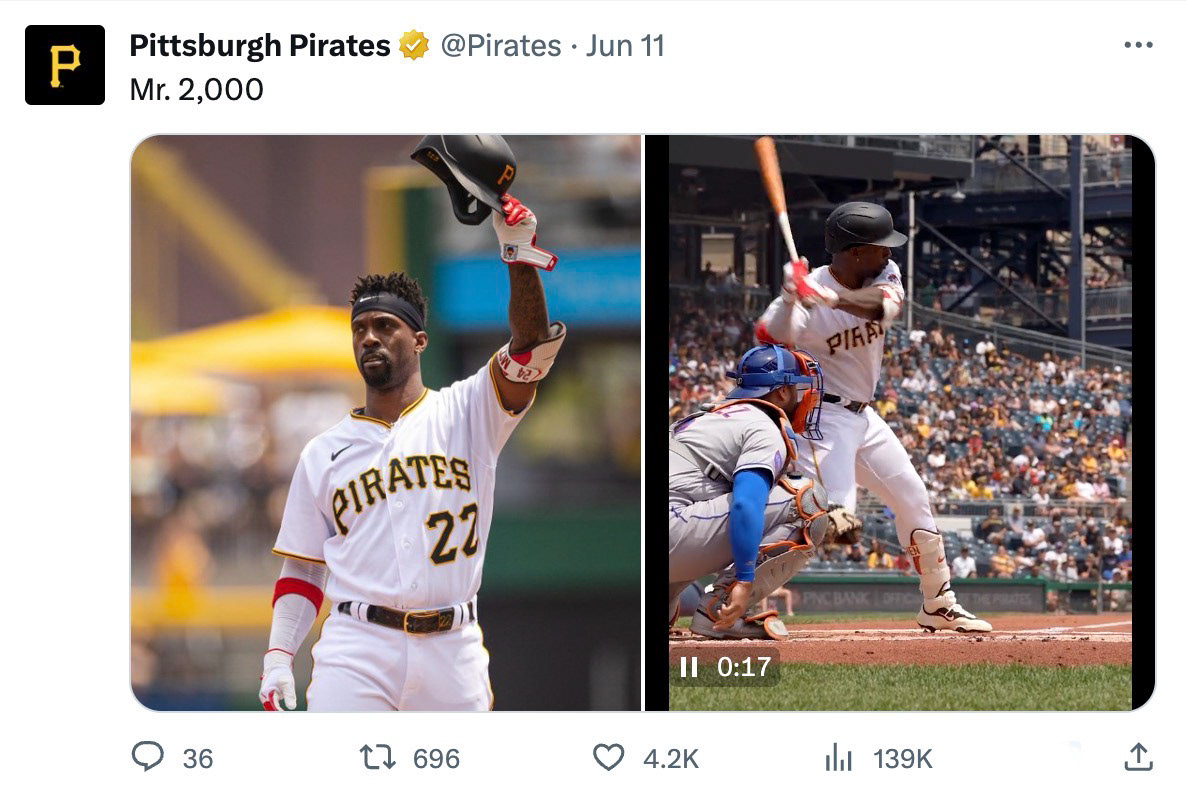Screen dimensions: 1186x798
Task: Click the 696 retweets count
Action: 436,759
